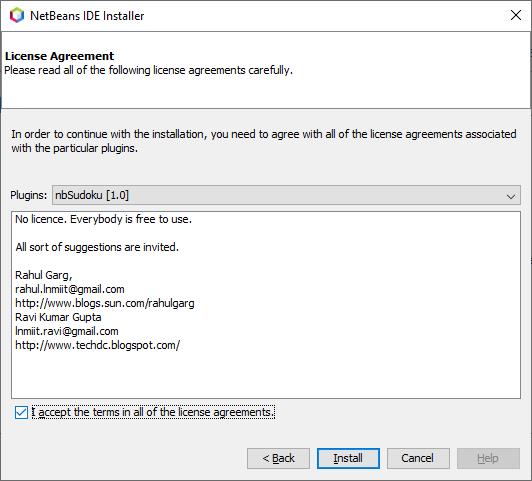The image size is (532, 481).
Task: Click the Install button
Action: [x=348, y=458]
